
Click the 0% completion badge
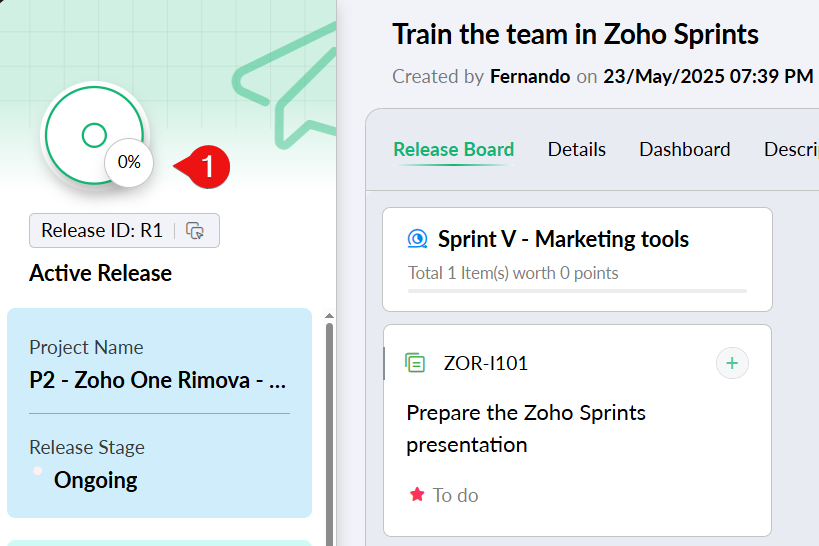pyautogui.click(x=129, y=161)
